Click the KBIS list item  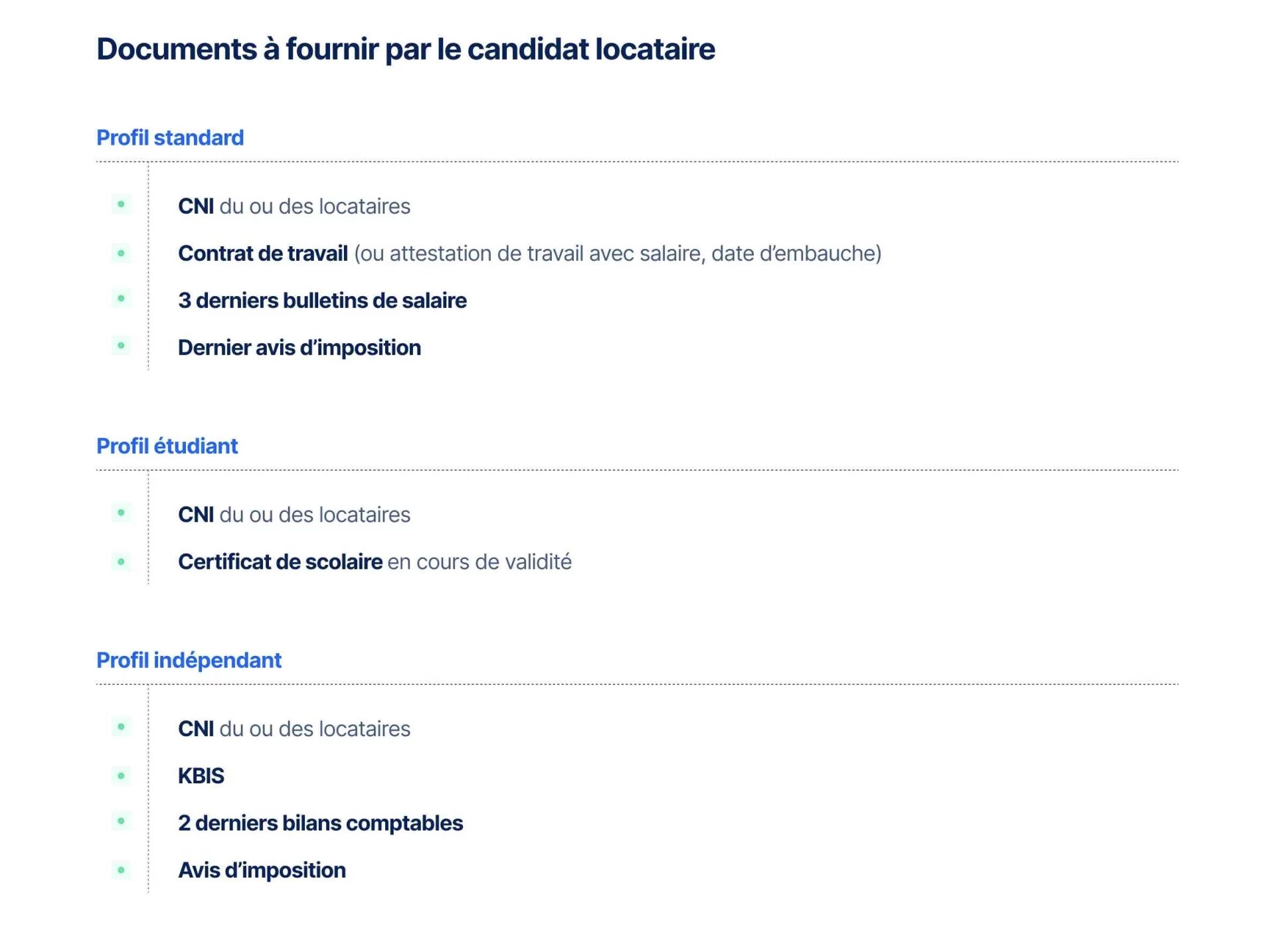tap(201, 775)
